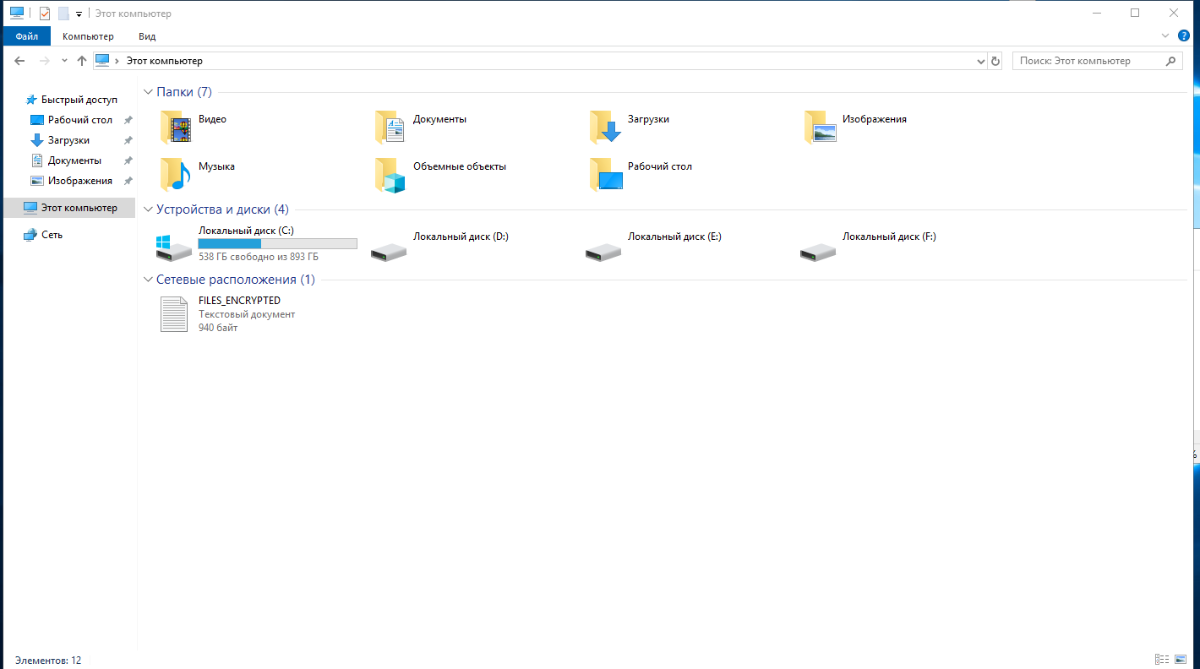Go forward with the right arrow

43,61
